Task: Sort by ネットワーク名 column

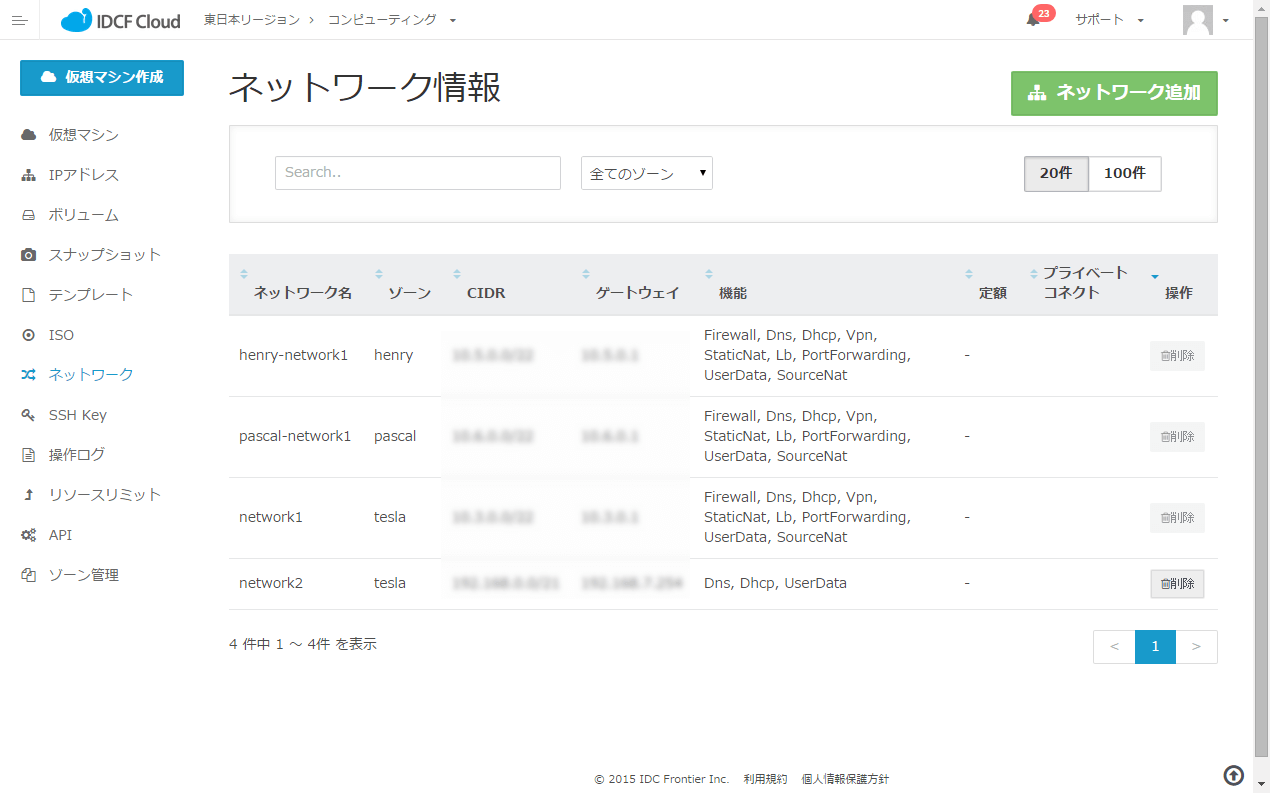Action: pyautogui.click(x=302, y=293)
